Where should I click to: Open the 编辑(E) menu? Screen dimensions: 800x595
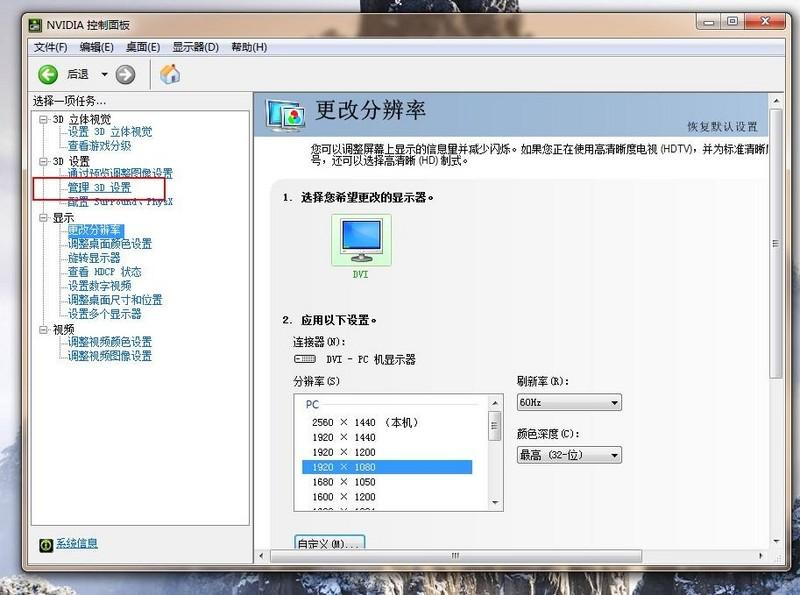click(x=96, y=47)
